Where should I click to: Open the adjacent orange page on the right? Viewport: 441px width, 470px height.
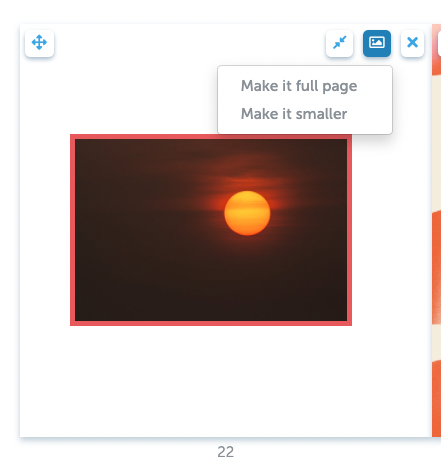coord(436,230)
